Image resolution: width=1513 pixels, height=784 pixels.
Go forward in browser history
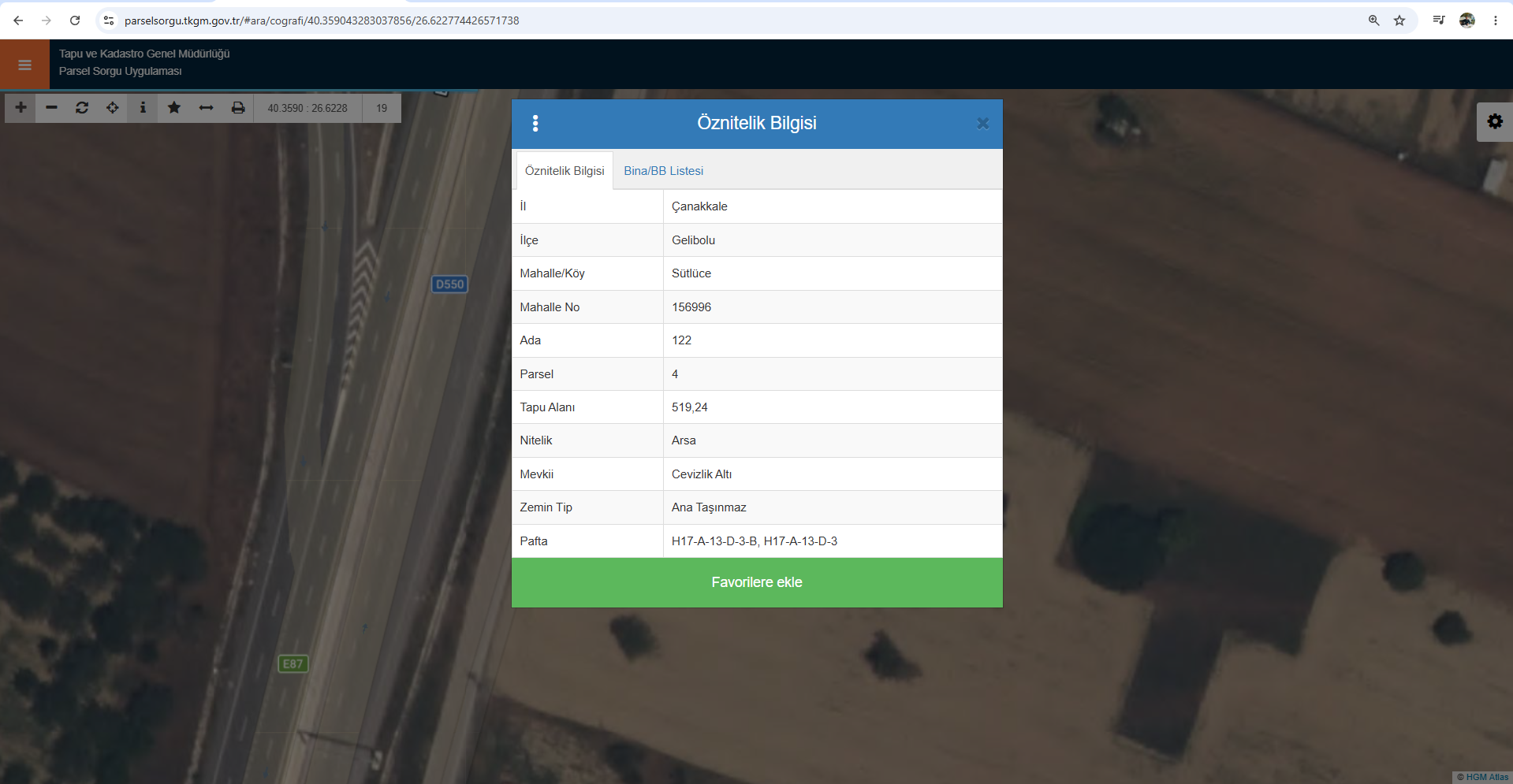[47, 20]
